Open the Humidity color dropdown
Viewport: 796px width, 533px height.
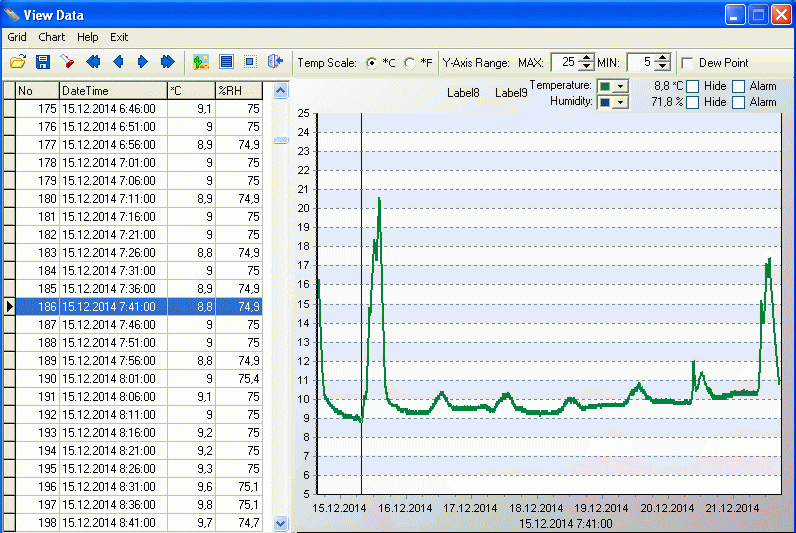620,102
